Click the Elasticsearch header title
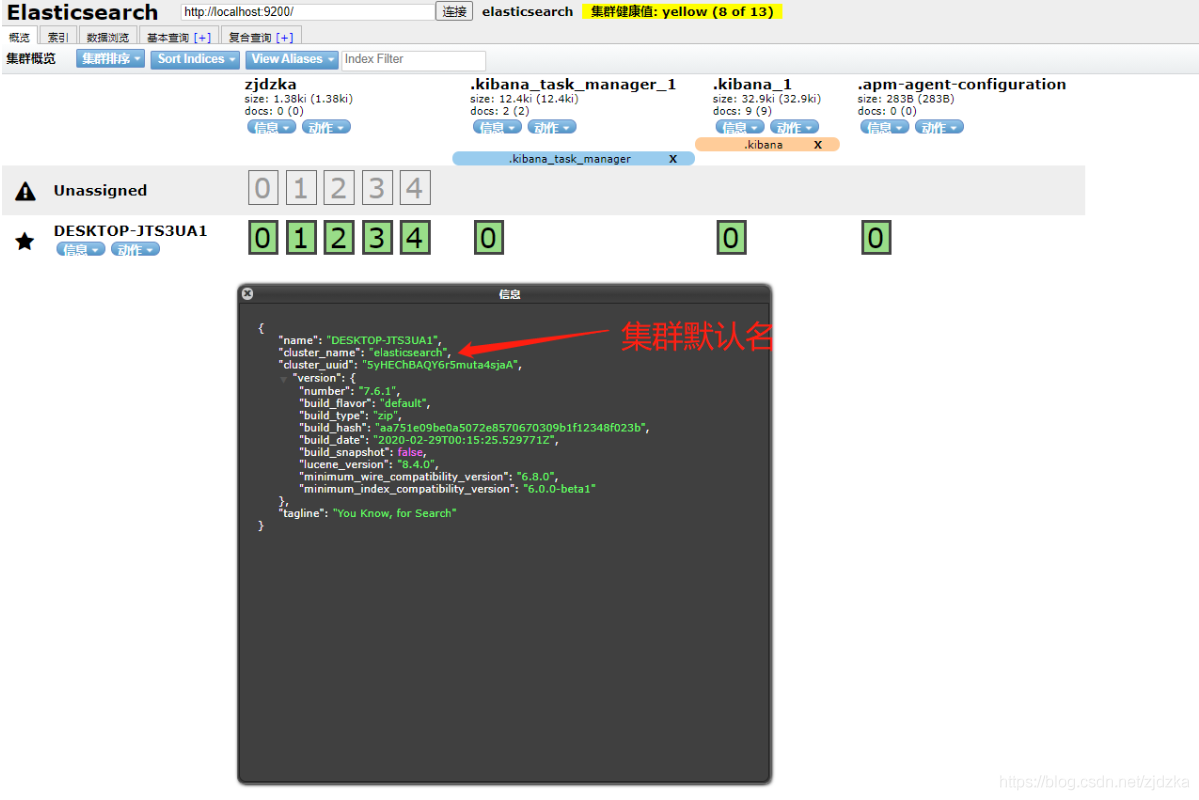 pyautogui.click(x=83, y=12)
